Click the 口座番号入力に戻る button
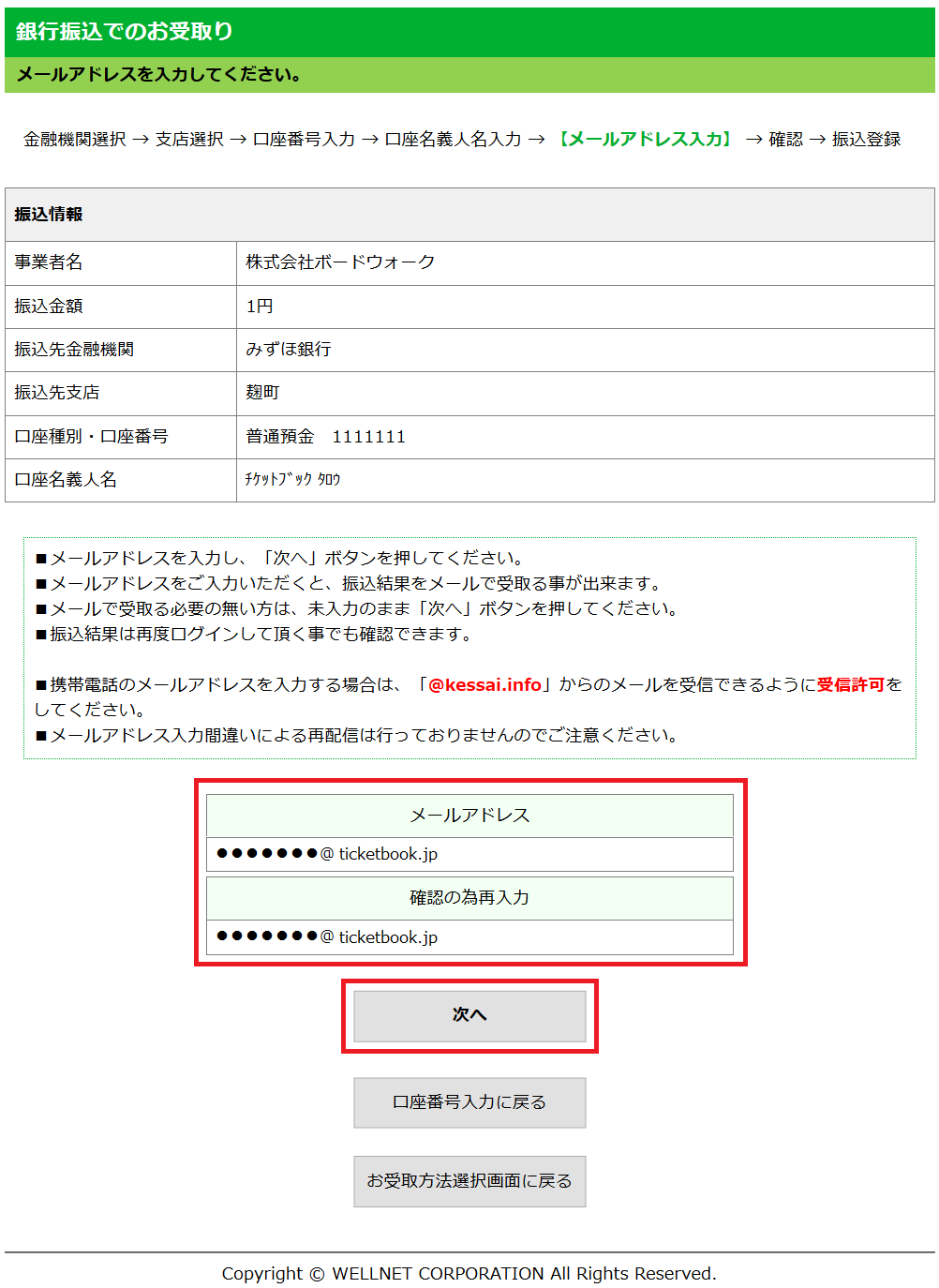939x1288 pixels. (469, 1102)
